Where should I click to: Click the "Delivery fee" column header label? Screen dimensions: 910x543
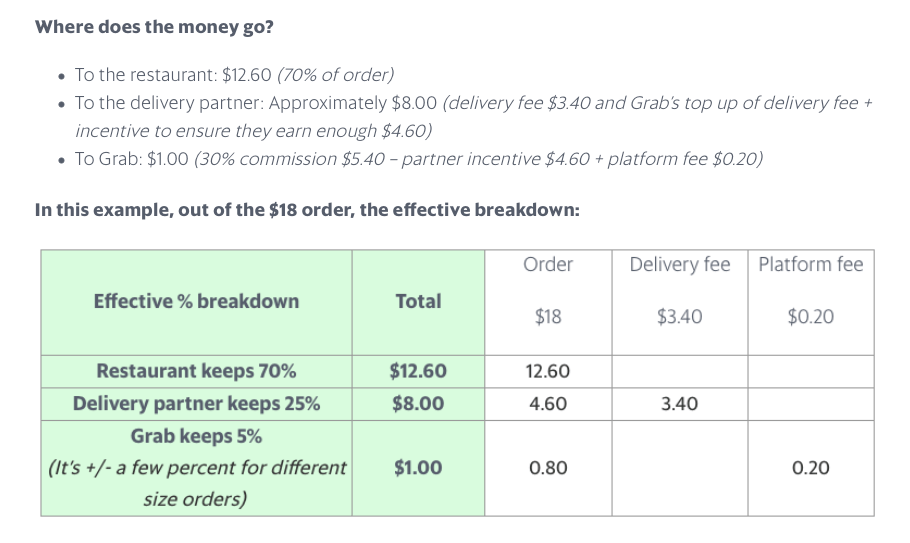680,265
